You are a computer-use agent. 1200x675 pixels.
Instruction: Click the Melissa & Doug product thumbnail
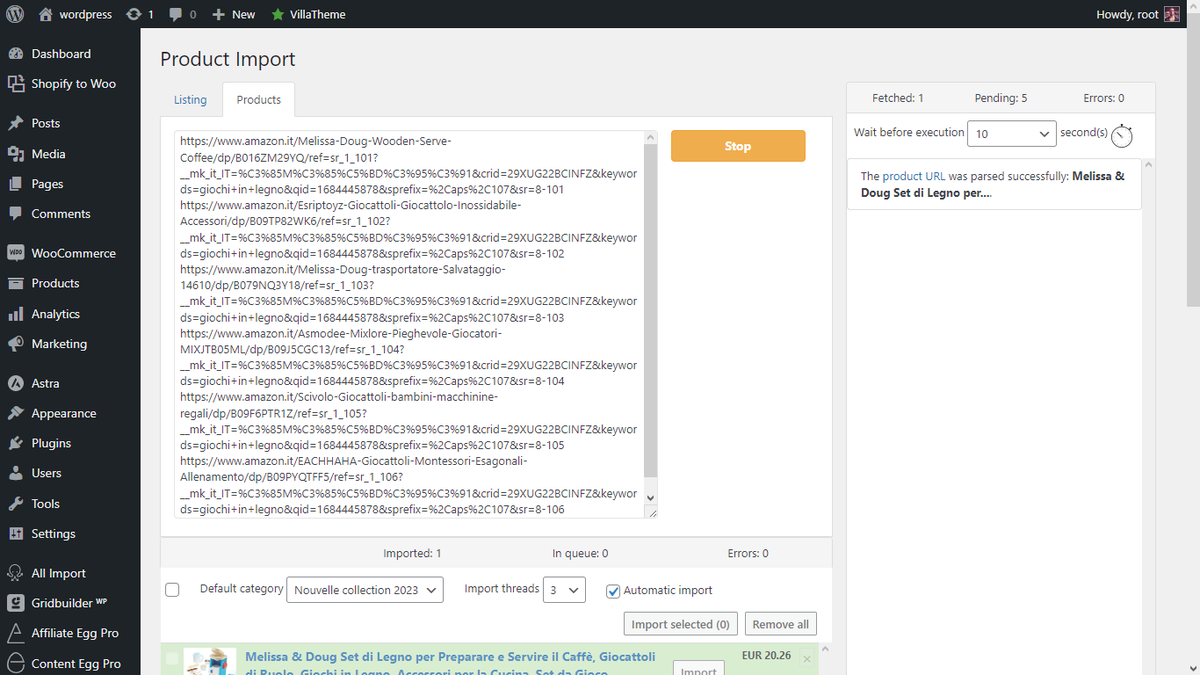click(212, 662)
